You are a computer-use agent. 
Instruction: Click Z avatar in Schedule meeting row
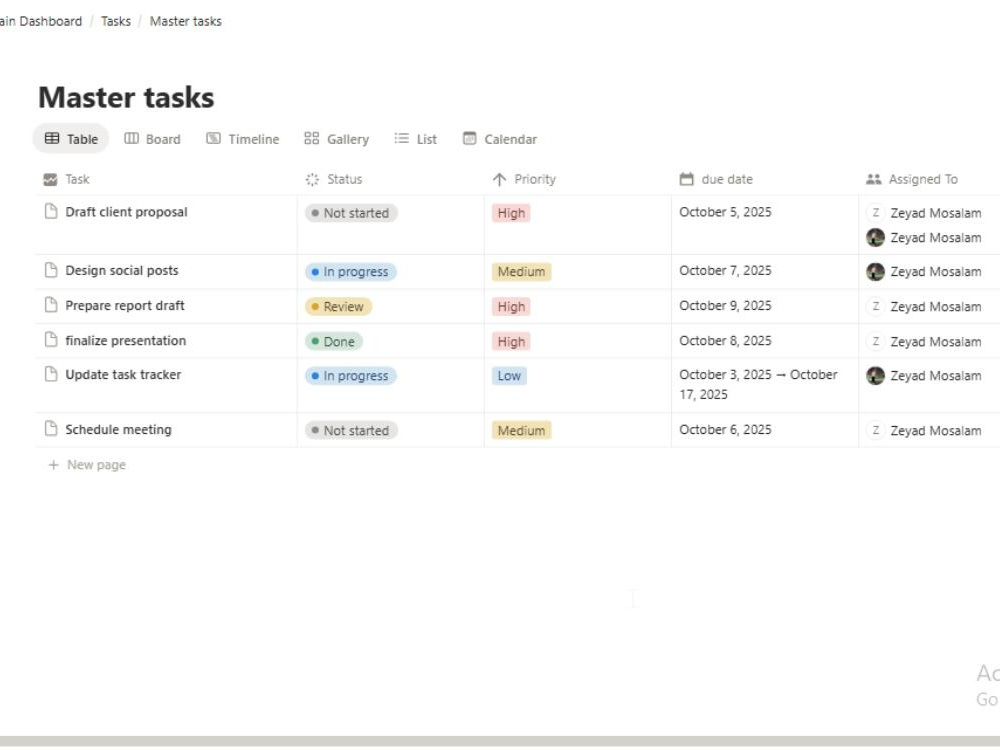pos(876,430)
